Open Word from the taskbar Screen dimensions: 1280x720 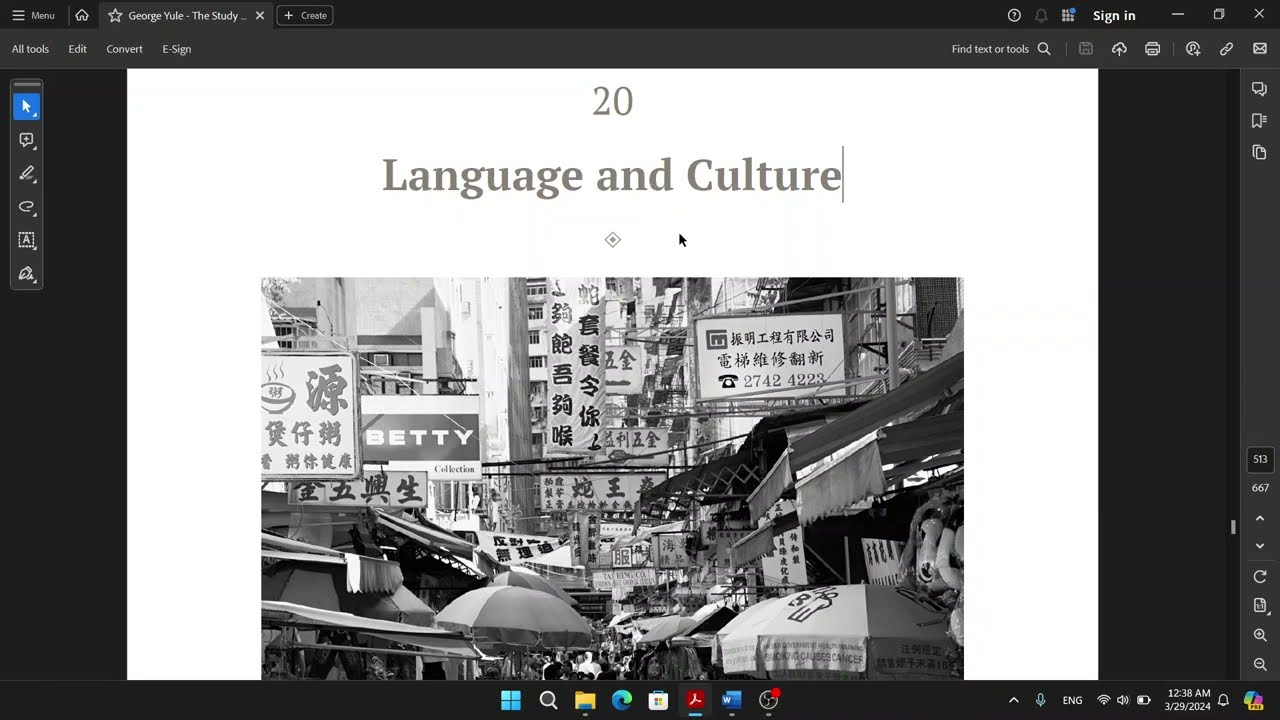pyautogui.click(x=732, y=700)
